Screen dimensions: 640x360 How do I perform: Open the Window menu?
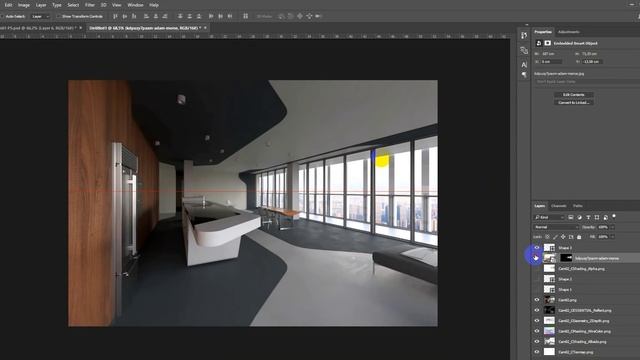pos(135,5)
